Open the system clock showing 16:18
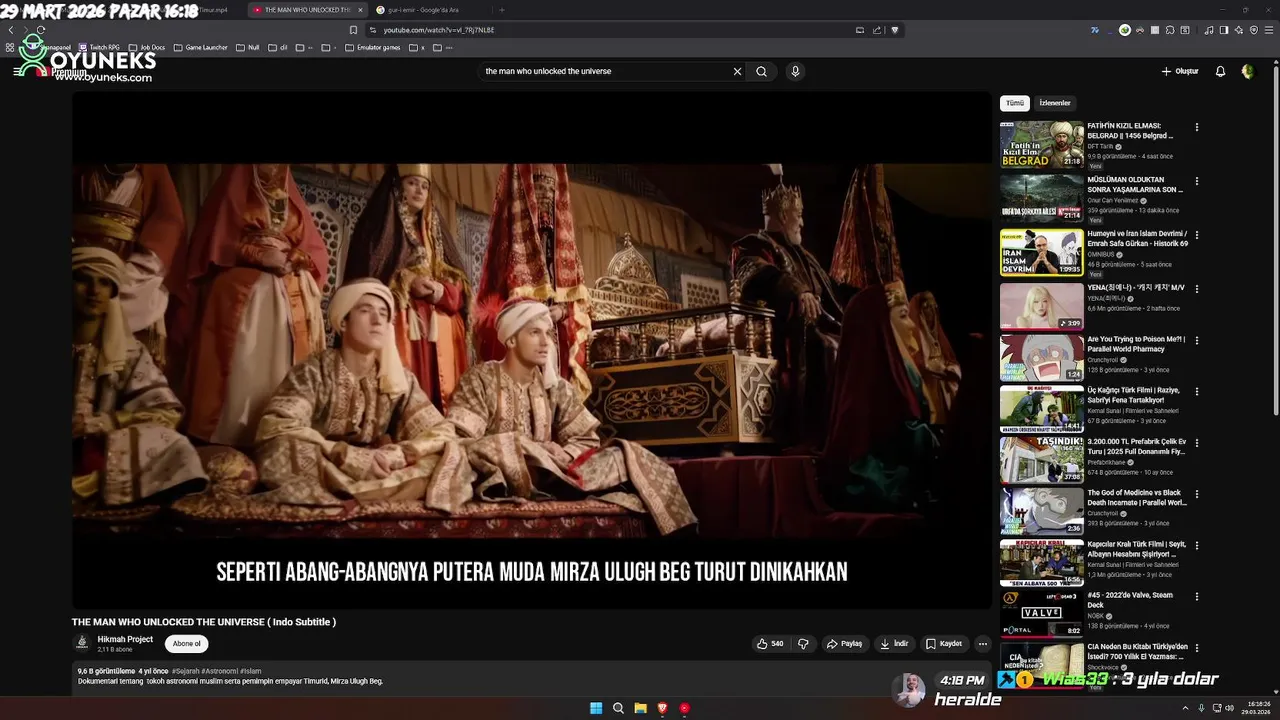The height and width of the screenshot is (720, 1280). 1256,708
